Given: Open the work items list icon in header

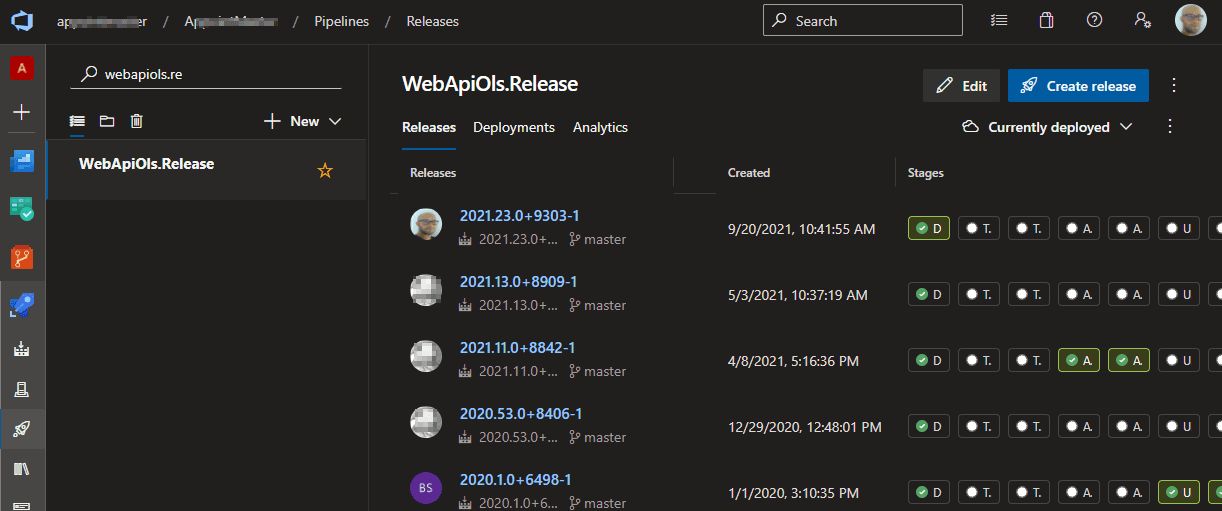Looking at the screenshot, I should (998, 21).
